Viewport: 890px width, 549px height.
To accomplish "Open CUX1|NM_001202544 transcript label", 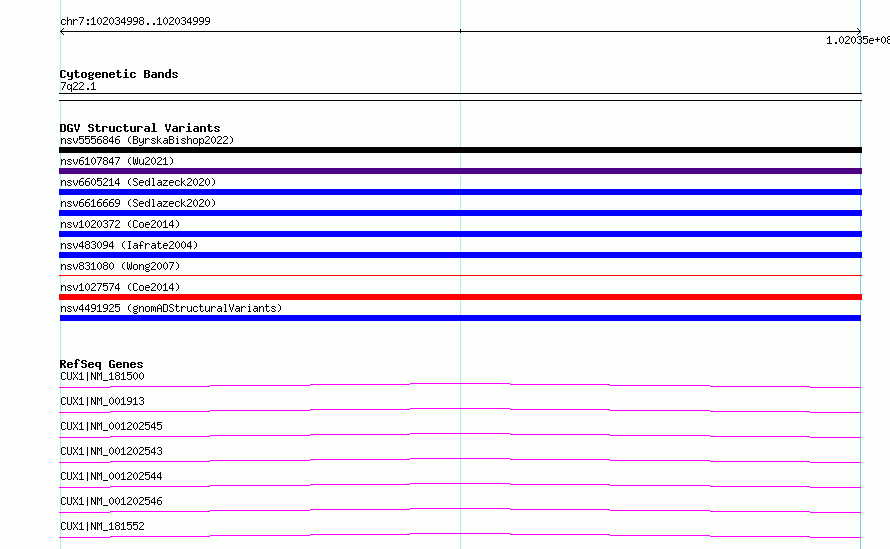I will 111,476.
